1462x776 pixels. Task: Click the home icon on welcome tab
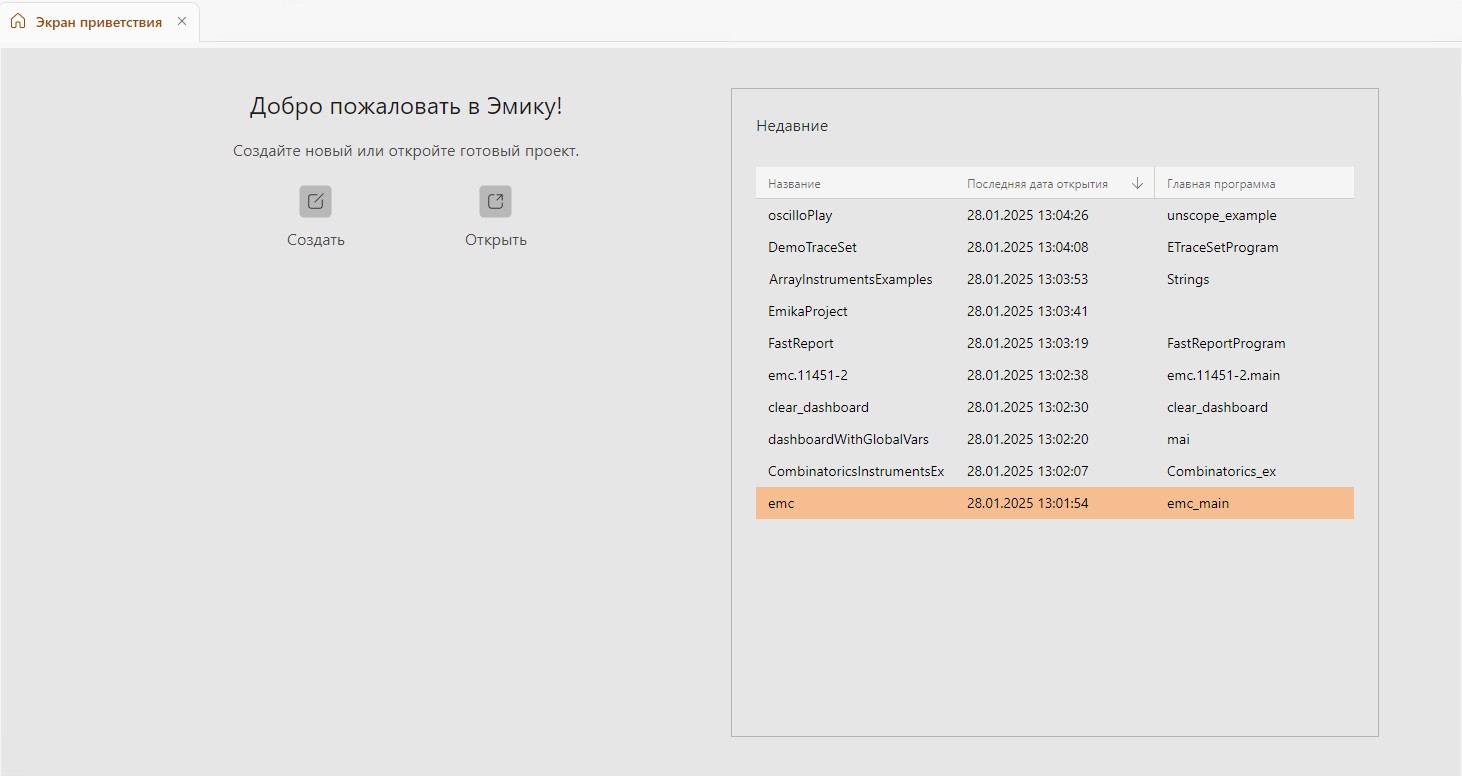pos(18,21)
